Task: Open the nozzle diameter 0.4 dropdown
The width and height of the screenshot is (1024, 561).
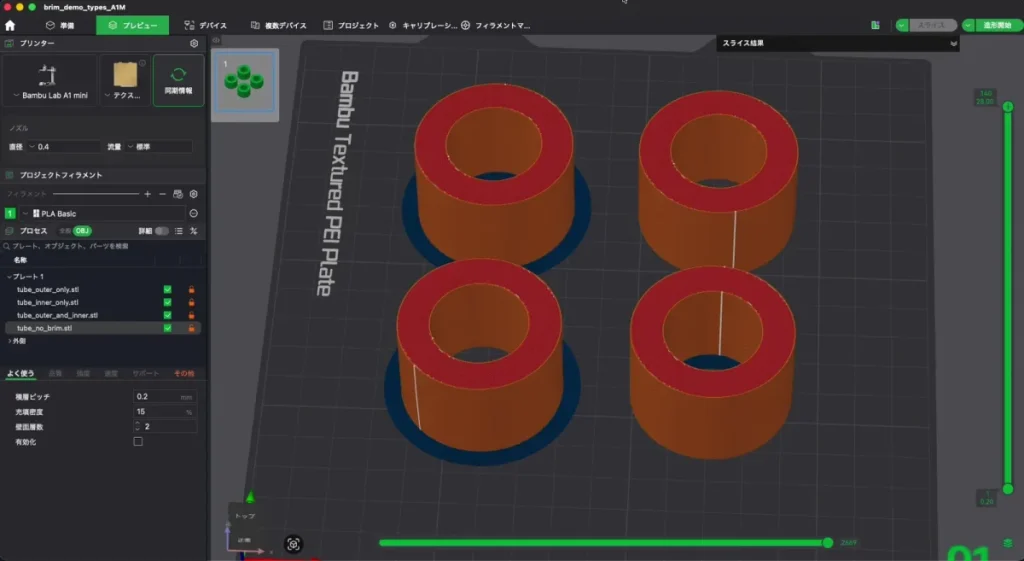Action: pyautogui.click(x=63, y=147)
